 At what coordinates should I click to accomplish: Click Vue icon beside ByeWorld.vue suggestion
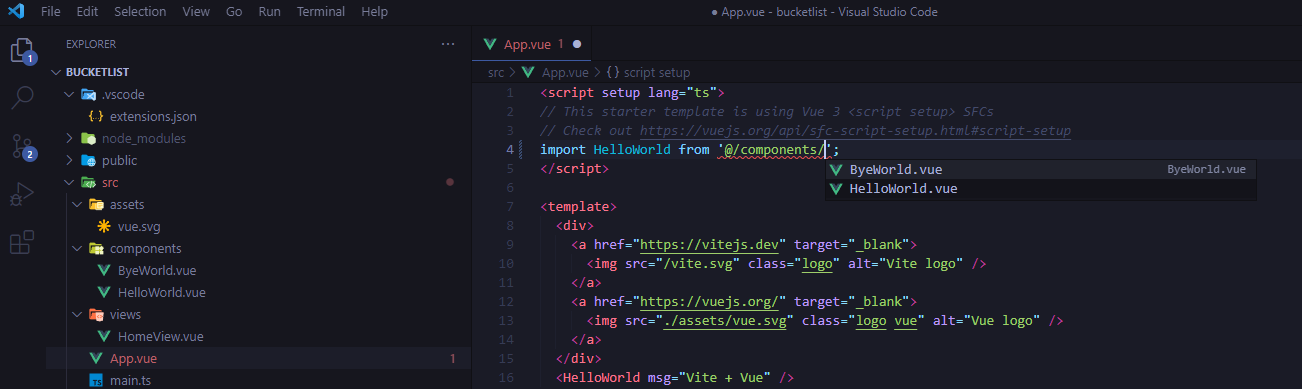tap(837, 170)
